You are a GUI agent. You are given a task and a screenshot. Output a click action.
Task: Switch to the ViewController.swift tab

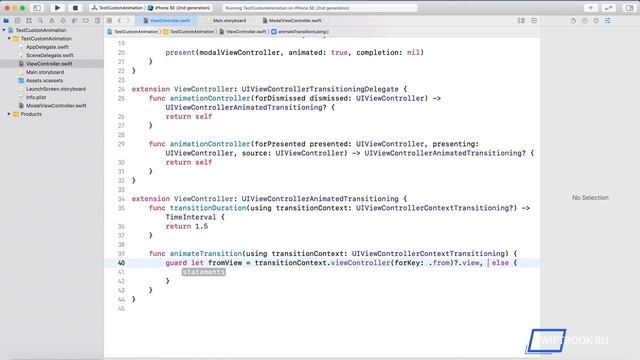coord(167,20)
